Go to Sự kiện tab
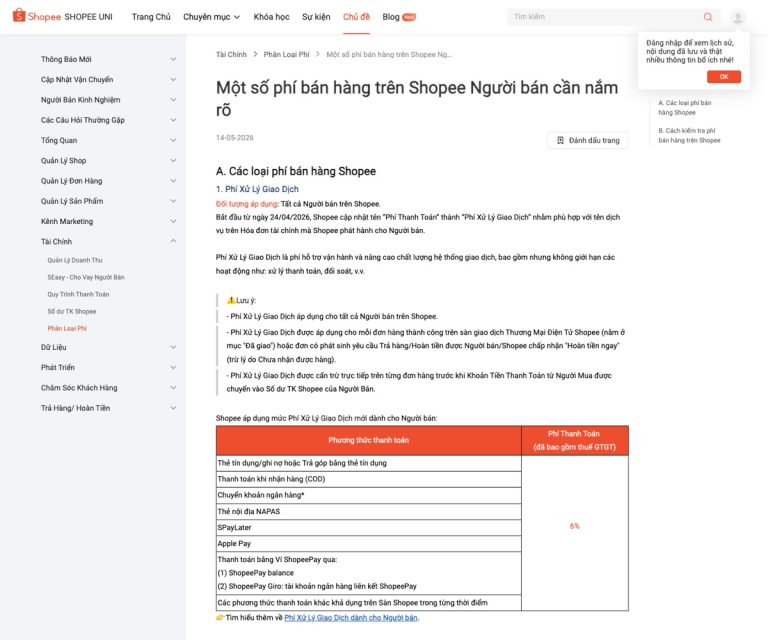Screen dimensions: 768x640 (x=316, y=17)
